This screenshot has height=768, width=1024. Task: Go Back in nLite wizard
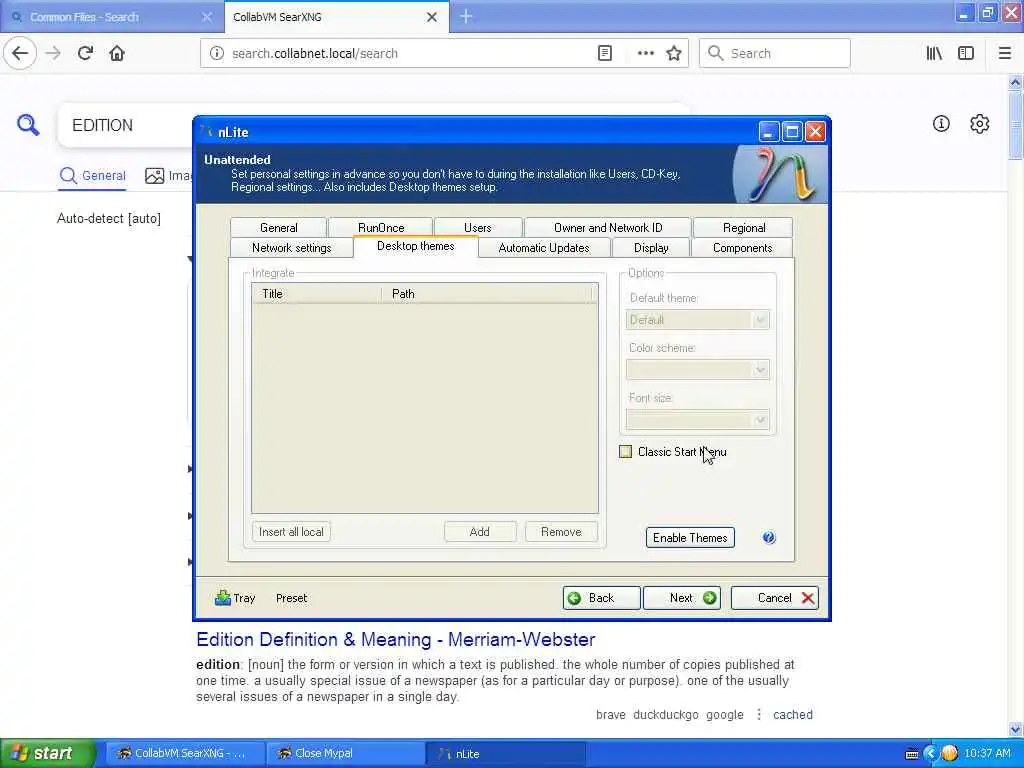click(x=601, y=598)
